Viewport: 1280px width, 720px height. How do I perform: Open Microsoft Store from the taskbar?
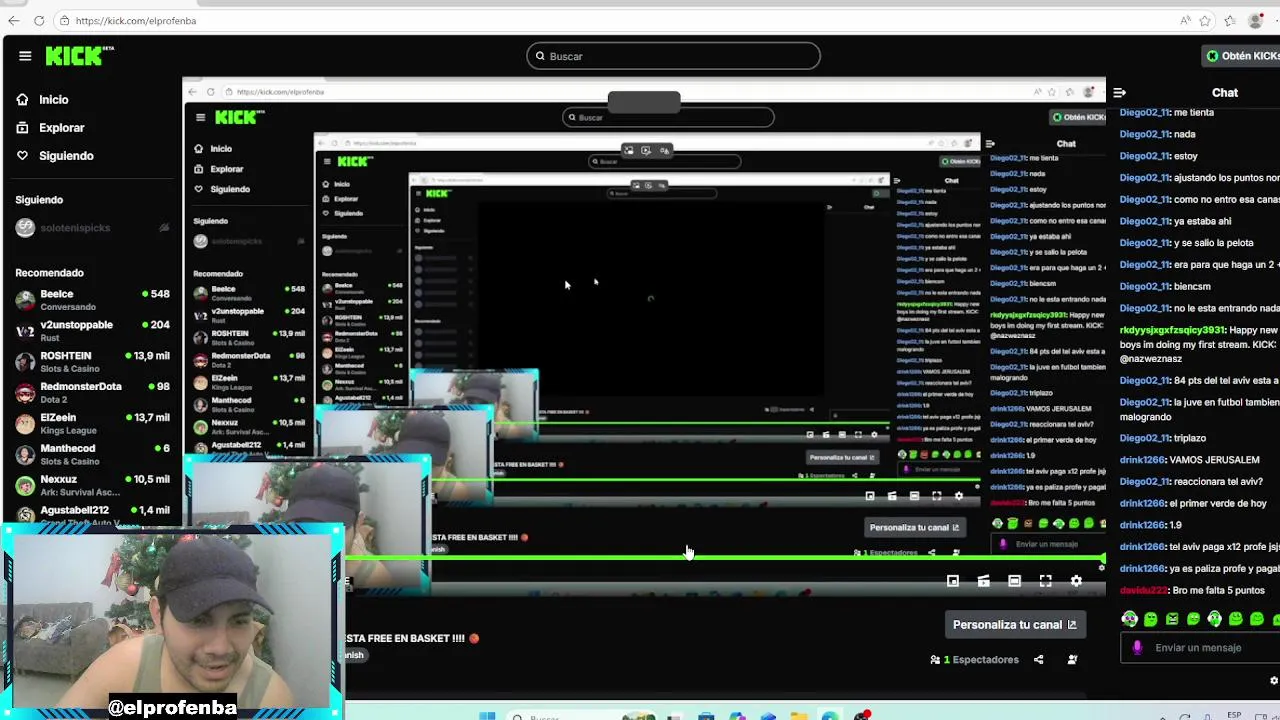(706, 716)
